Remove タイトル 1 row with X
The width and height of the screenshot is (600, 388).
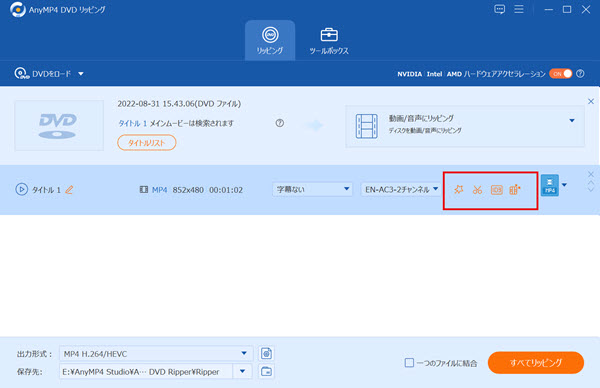(591, 174)
